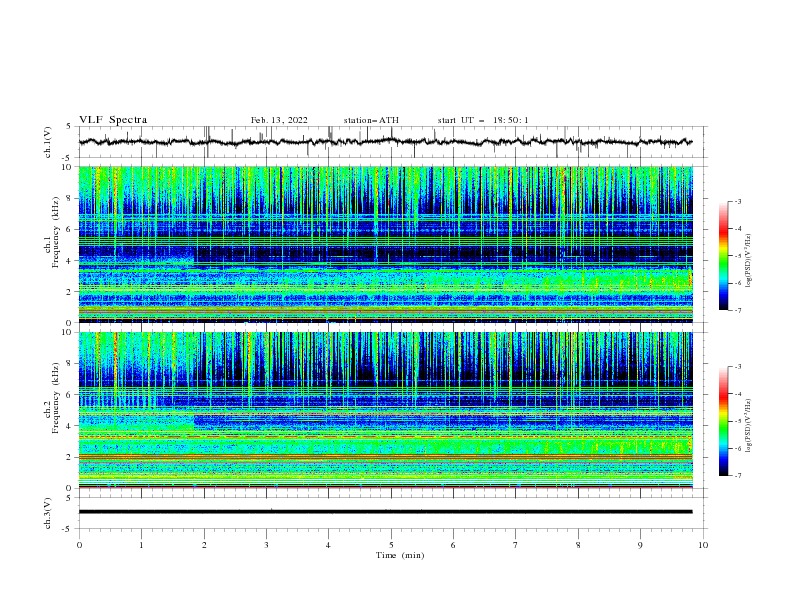Click the time axis tick label "3"
Image resolution: width=792 pixels, height=612 pixels.
click(266, 545)
